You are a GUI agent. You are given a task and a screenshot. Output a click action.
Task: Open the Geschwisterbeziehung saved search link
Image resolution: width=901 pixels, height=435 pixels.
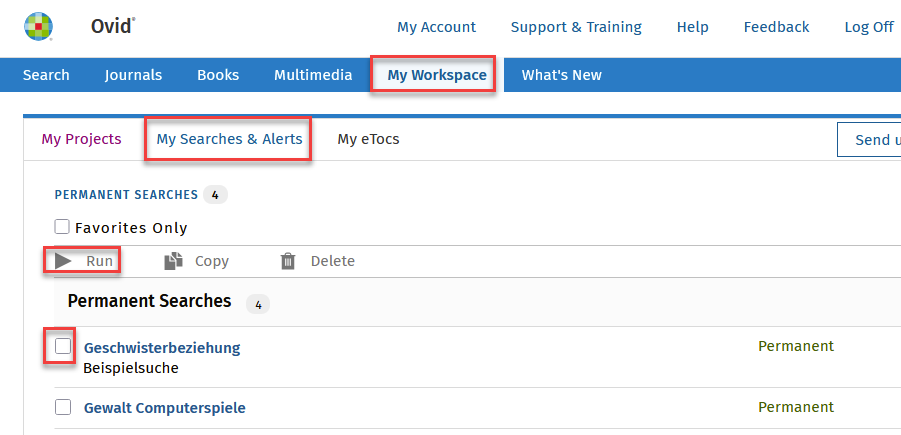pos(162,348)
